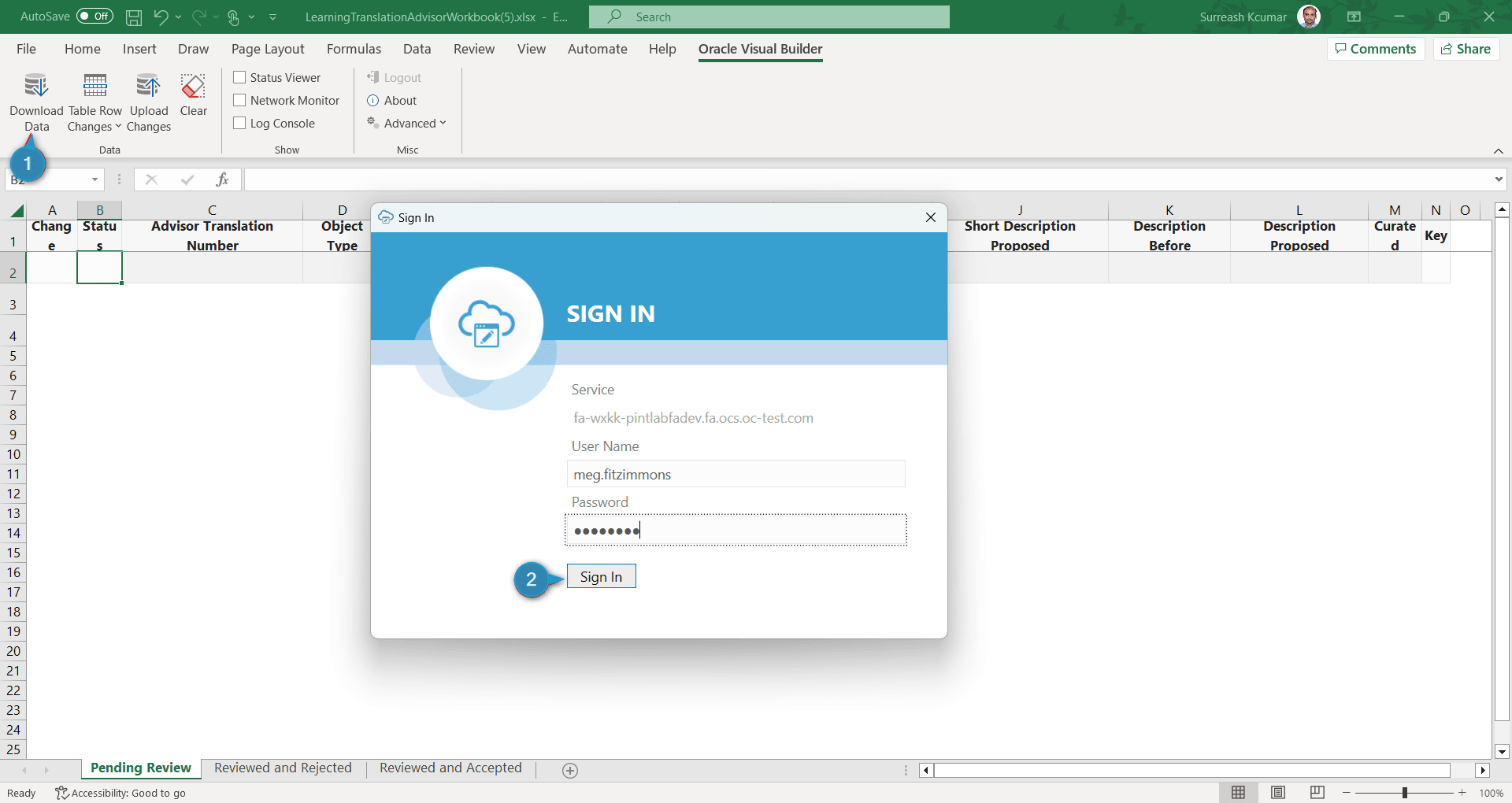Screen dimensions: 1512x803
Task: Select the Reviewed and Accepted sheet tab
Action: (450, 768)
